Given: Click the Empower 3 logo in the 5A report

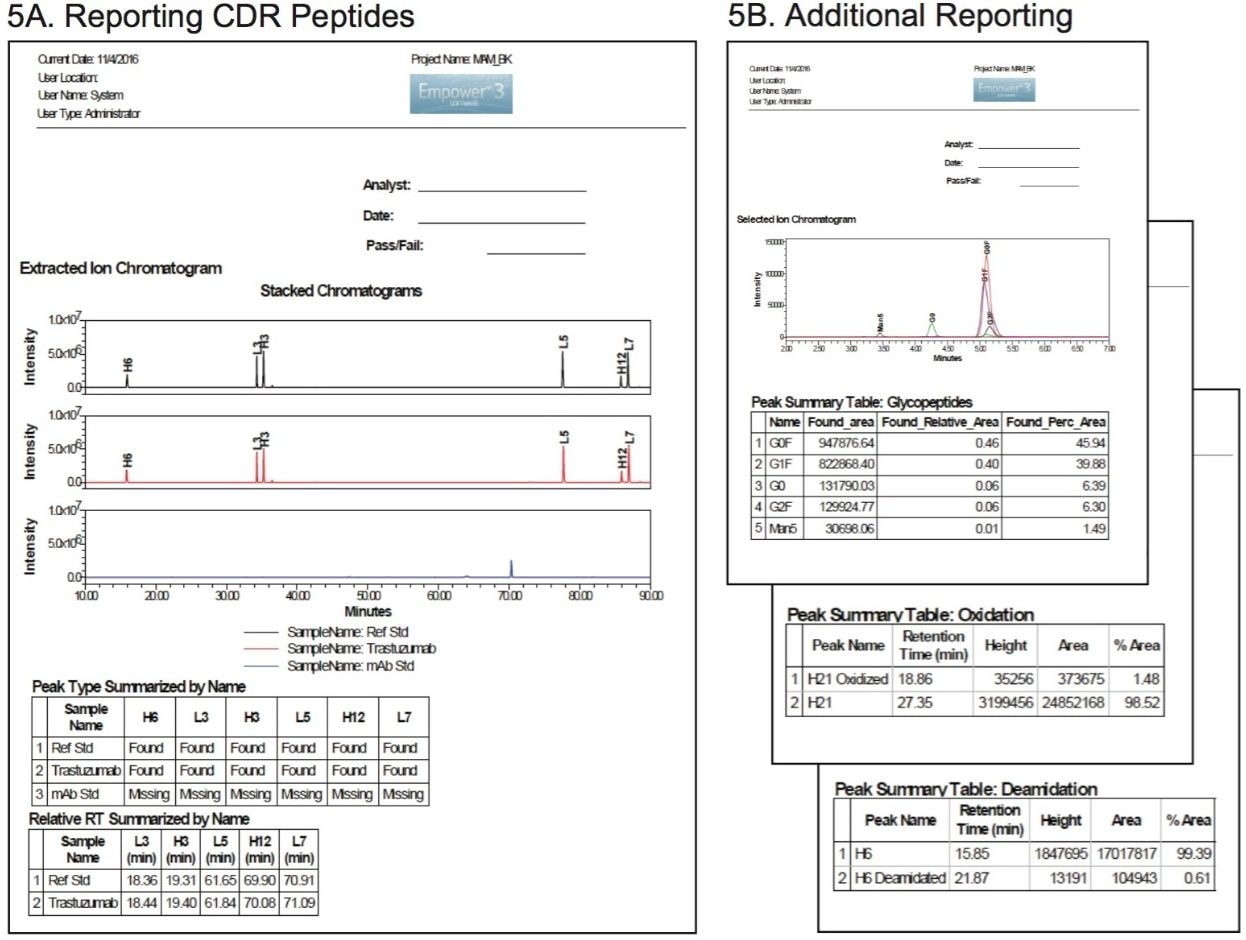Looking at the screenshot, I should (x=461, y=93).
